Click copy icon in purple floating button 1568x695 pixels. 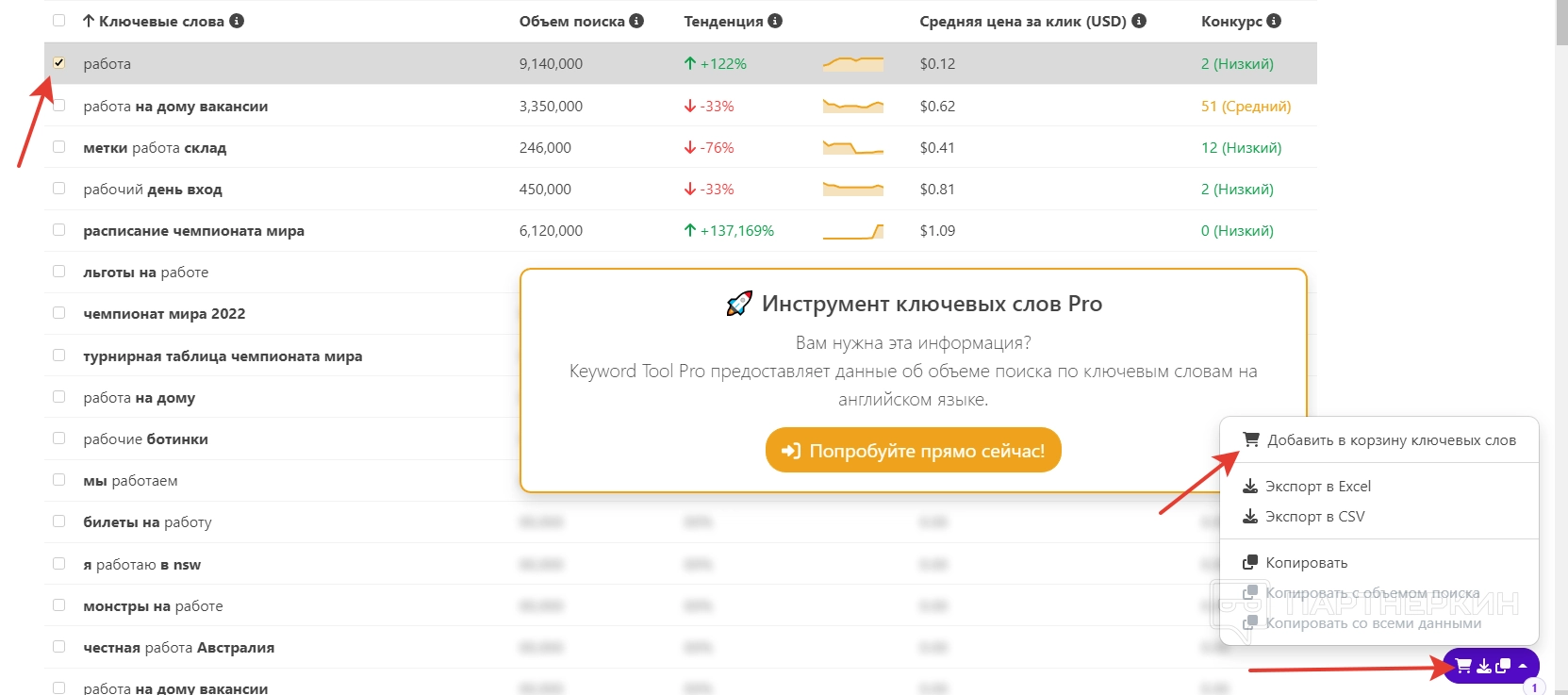point(1503,666)
